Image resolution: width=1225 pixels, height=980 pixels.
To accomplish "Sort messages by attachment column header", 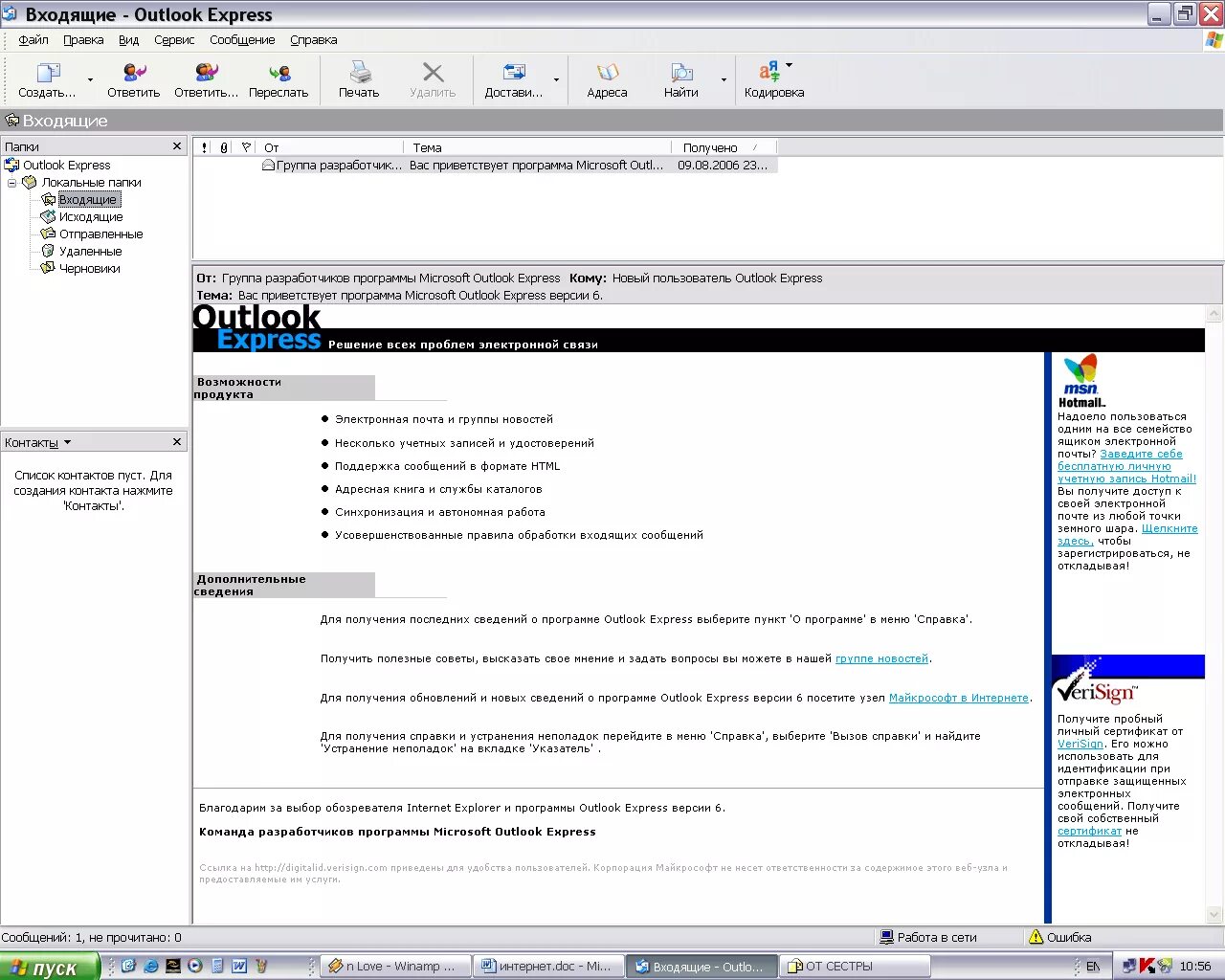I will click(x=224, y=147).
